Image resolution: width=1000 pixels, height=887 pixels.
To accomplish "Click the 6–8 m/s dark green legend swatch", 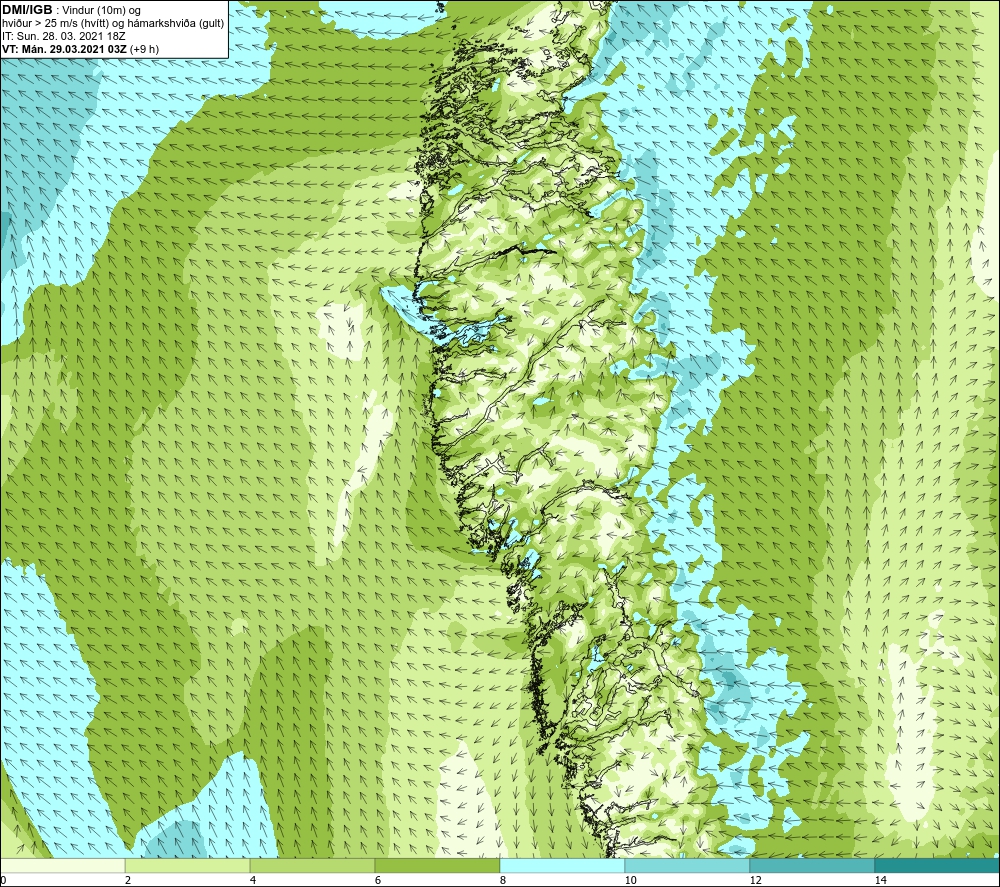I will 438,866.
